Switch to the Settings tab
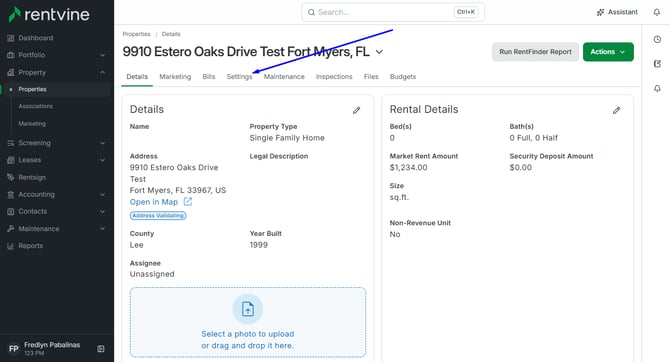Image resolution: width=670 pixels, height=362 pixels. coord(239,77)
